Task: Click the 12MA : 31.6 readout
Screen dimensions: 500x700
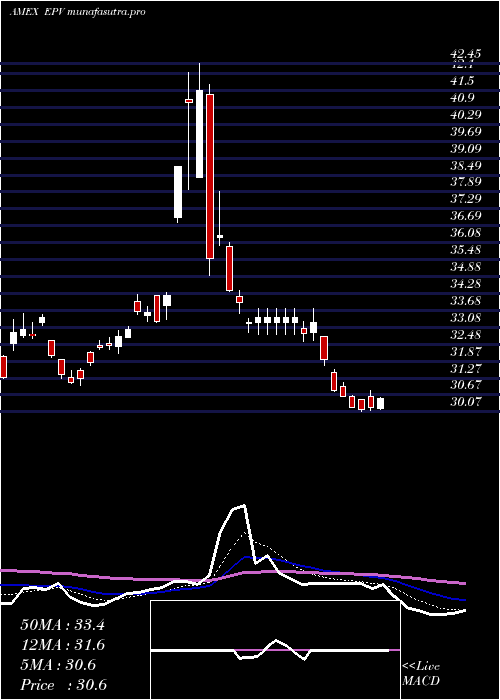Action: [x=62, y=645]
